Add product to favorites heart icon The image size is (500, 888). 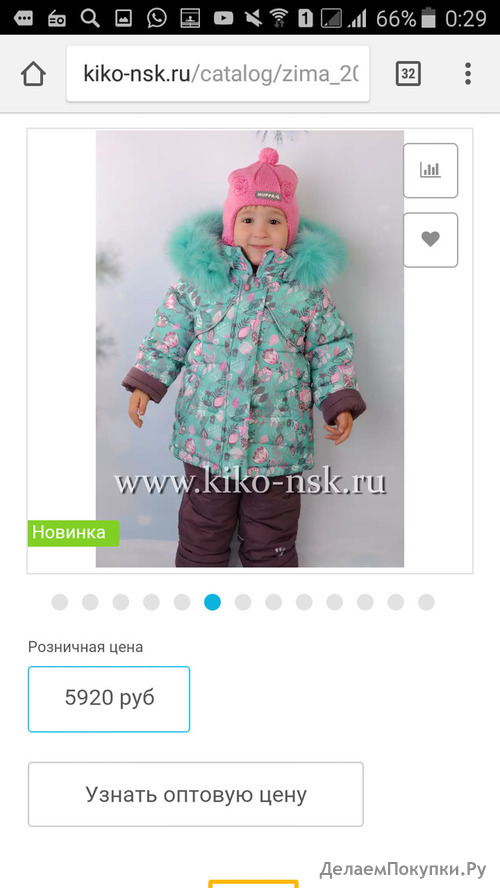coord(430,240)
